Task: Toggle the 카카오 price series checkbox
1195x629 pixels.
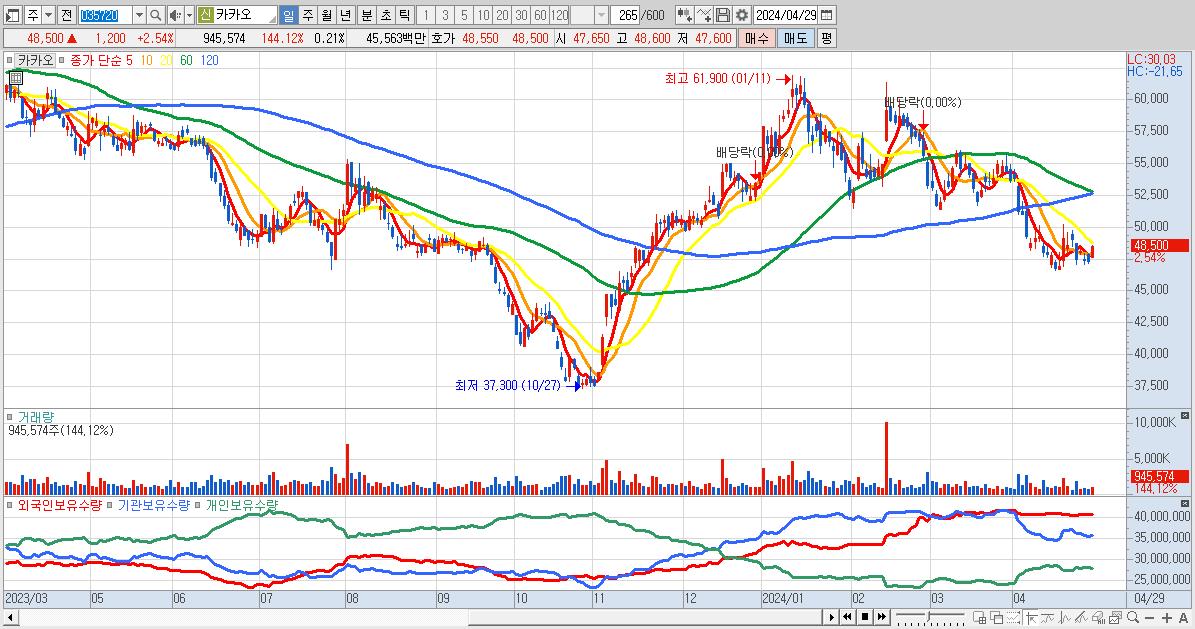Action: (10, 60)
